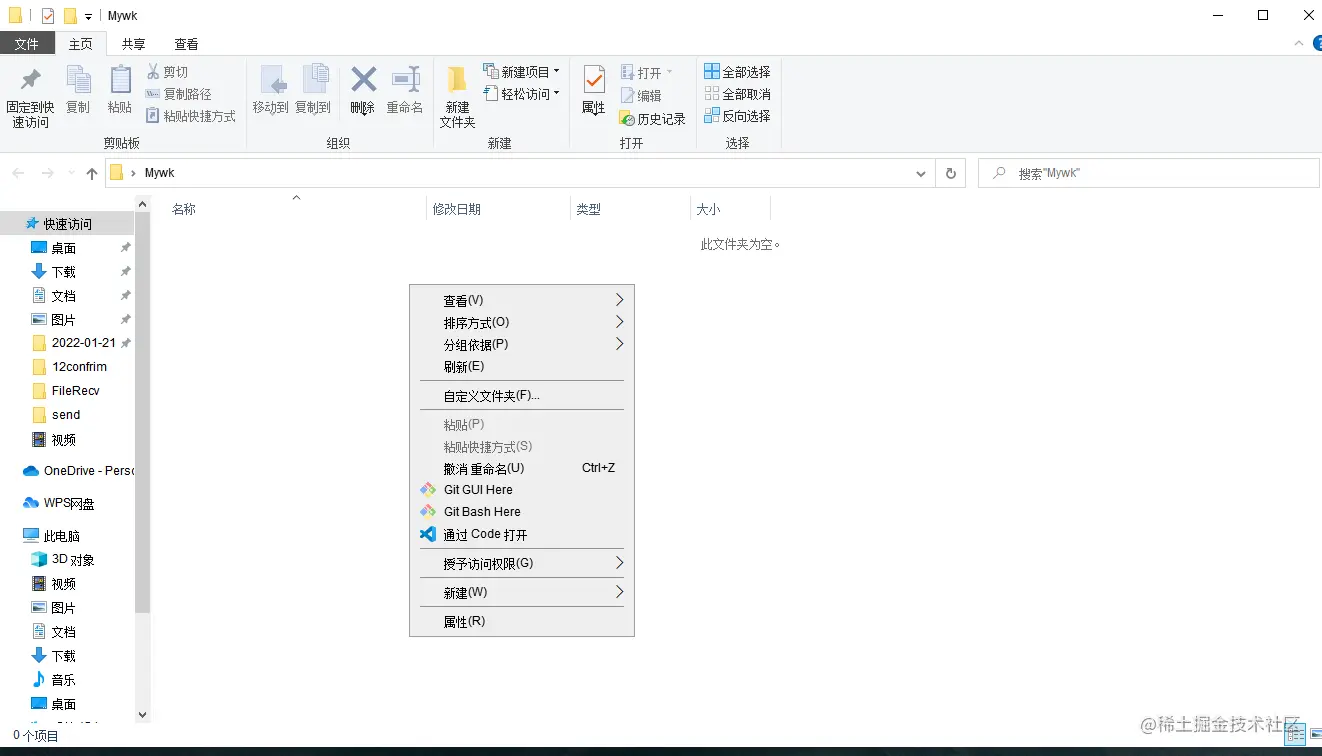The width and height of the screenshot is (1322, 756).
Task: Click the back navigation arrow
Action: click(x=18, y=173)
